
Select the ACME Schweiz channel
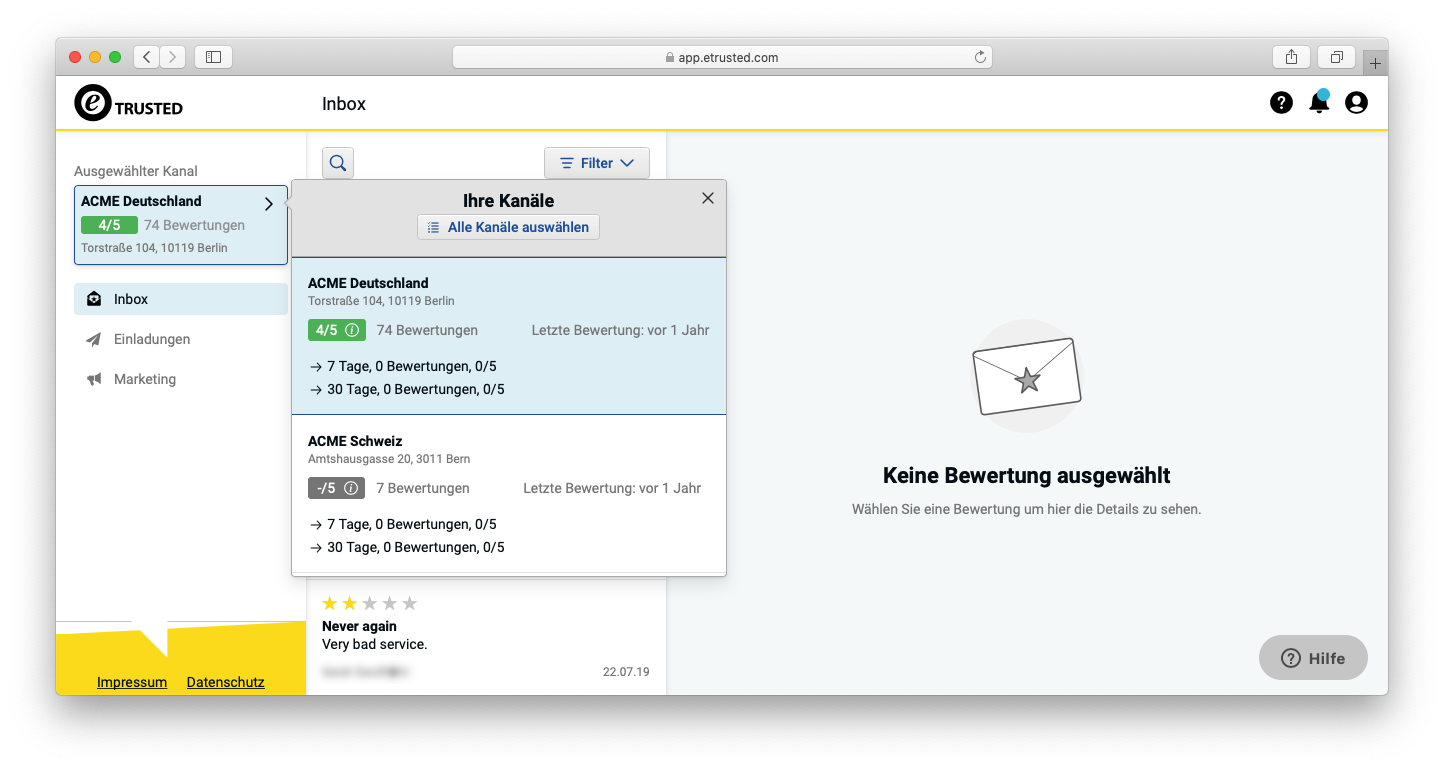click(509, 494)
